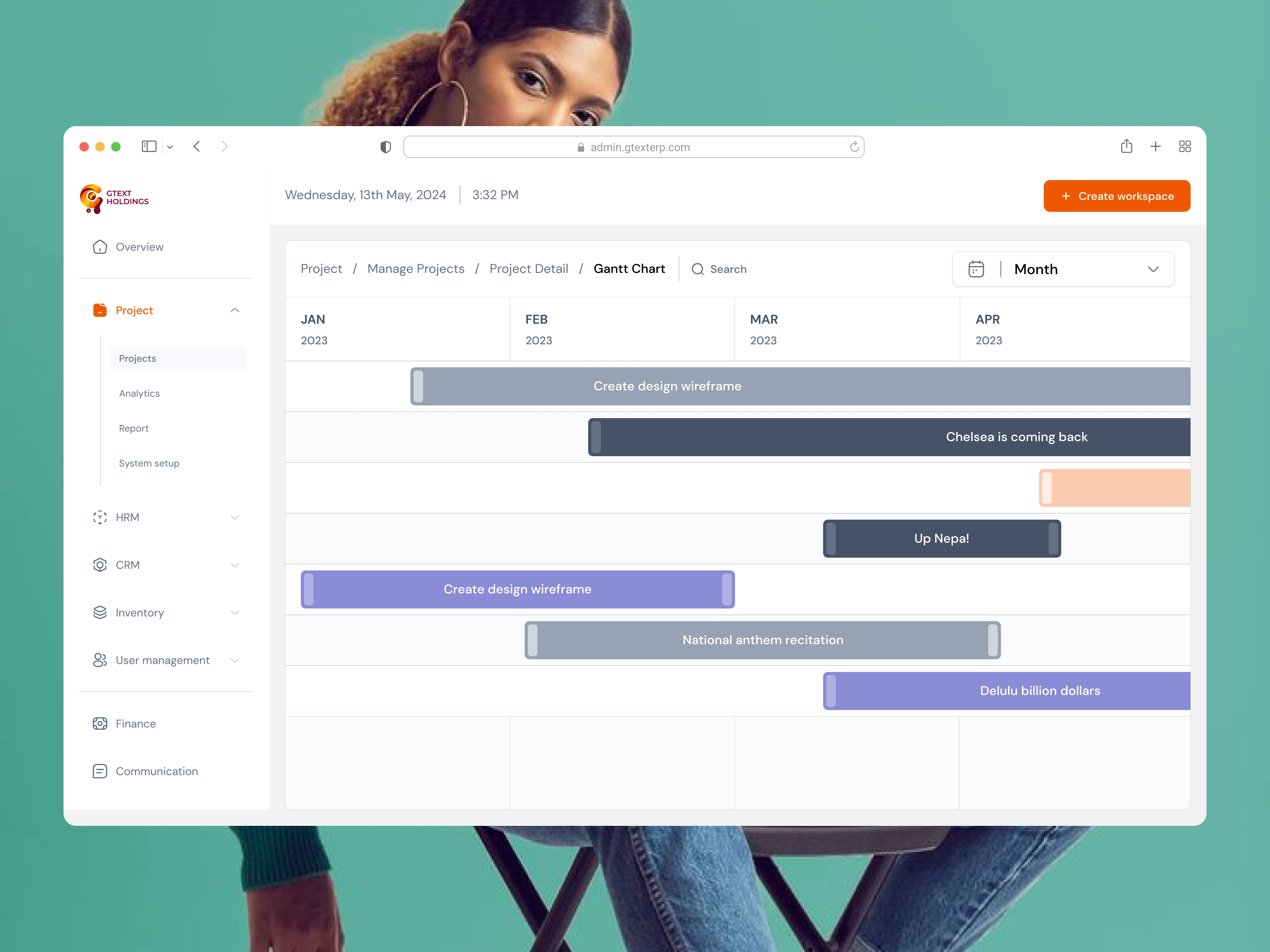Image resolution: width=1270 pixels, height=952 pixels.
Task: Expand the User management chevron
Action: pos(235,660)
